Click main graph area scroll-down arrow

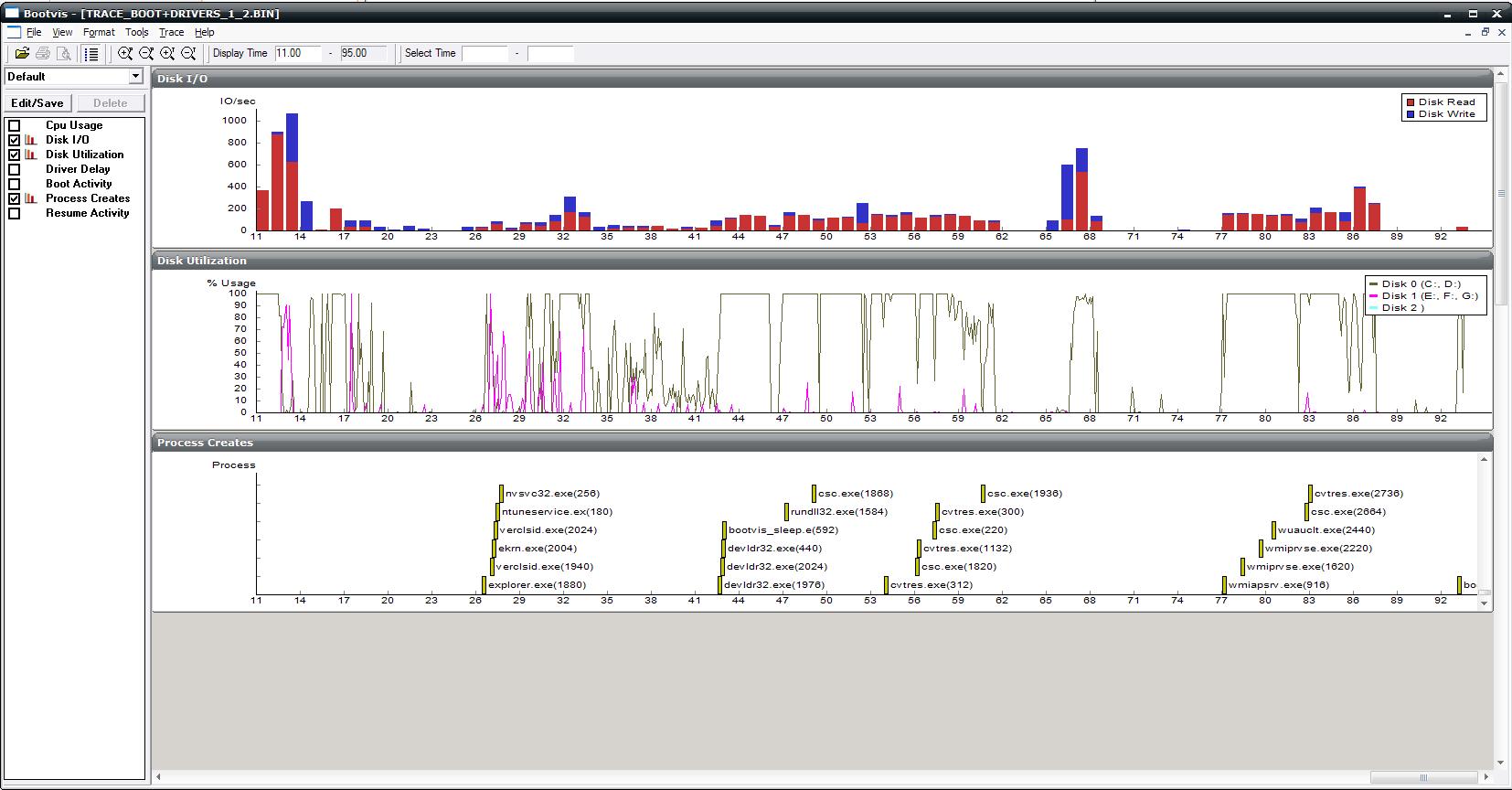1501,763
